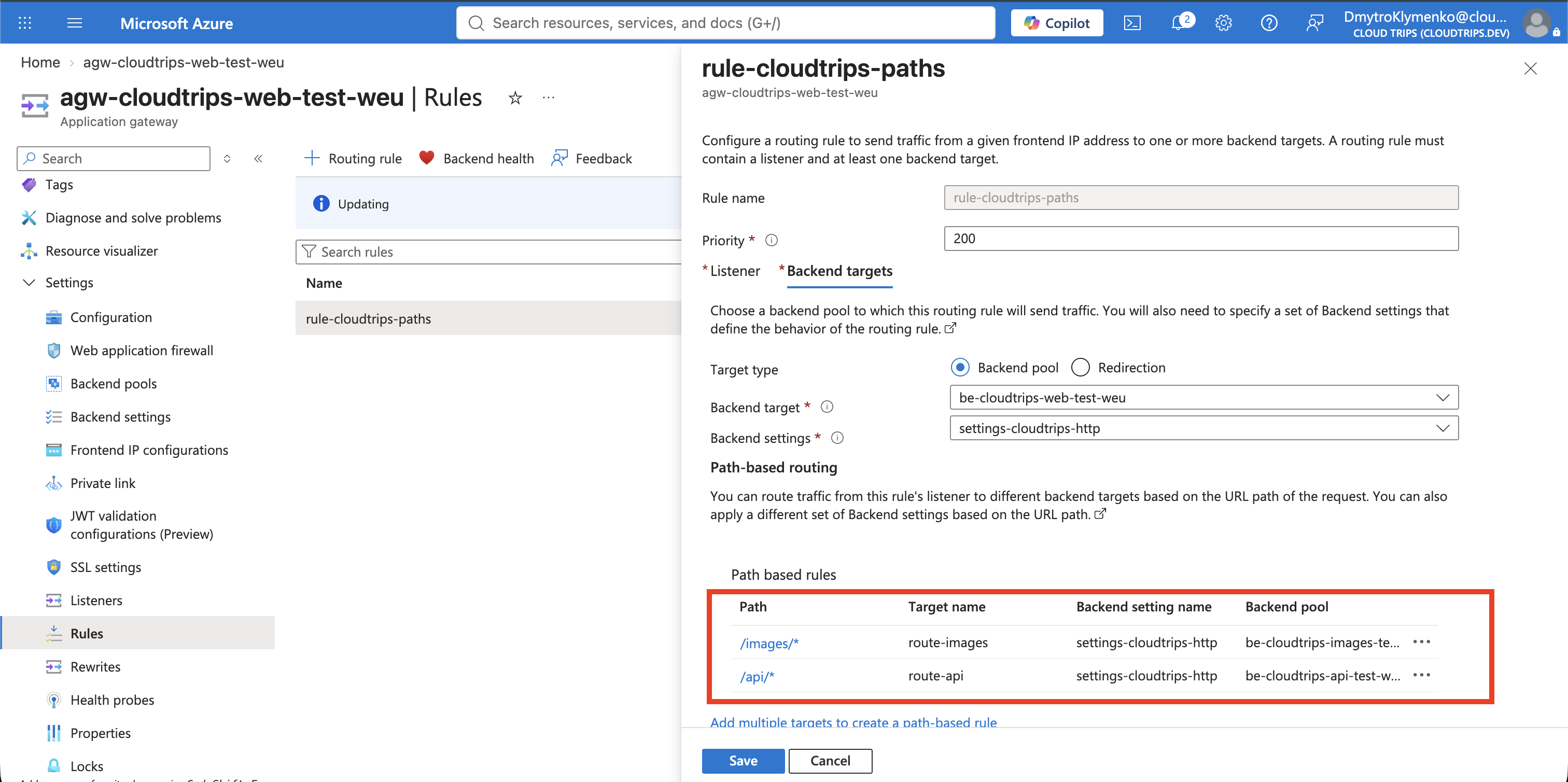Show Backend settings info icon
The width and height of the screenshot is (1568, 782).
pos(837,438)
